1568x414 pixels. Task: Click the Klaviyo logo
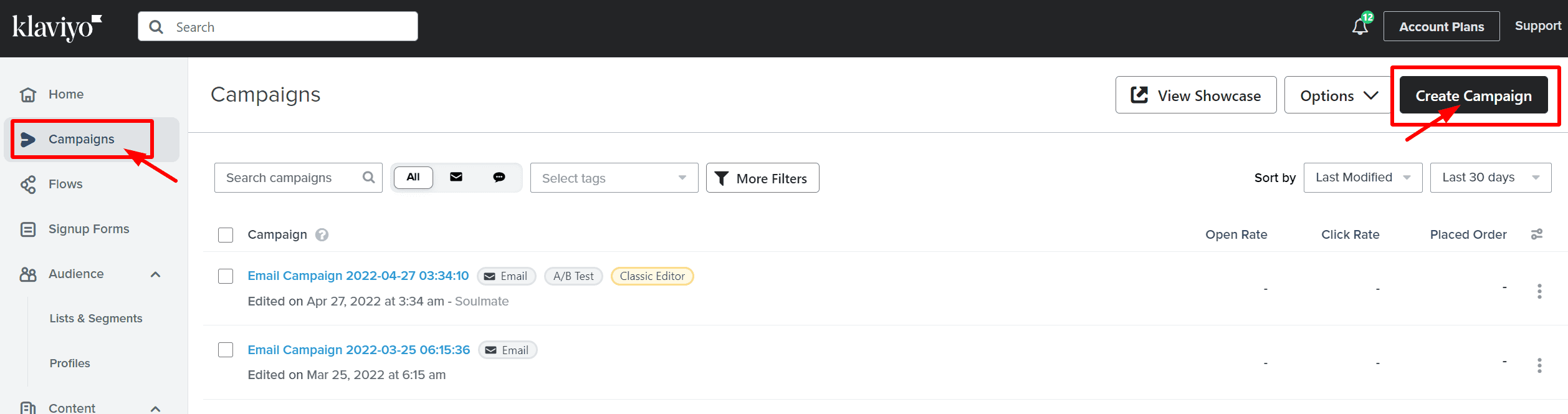57,27
